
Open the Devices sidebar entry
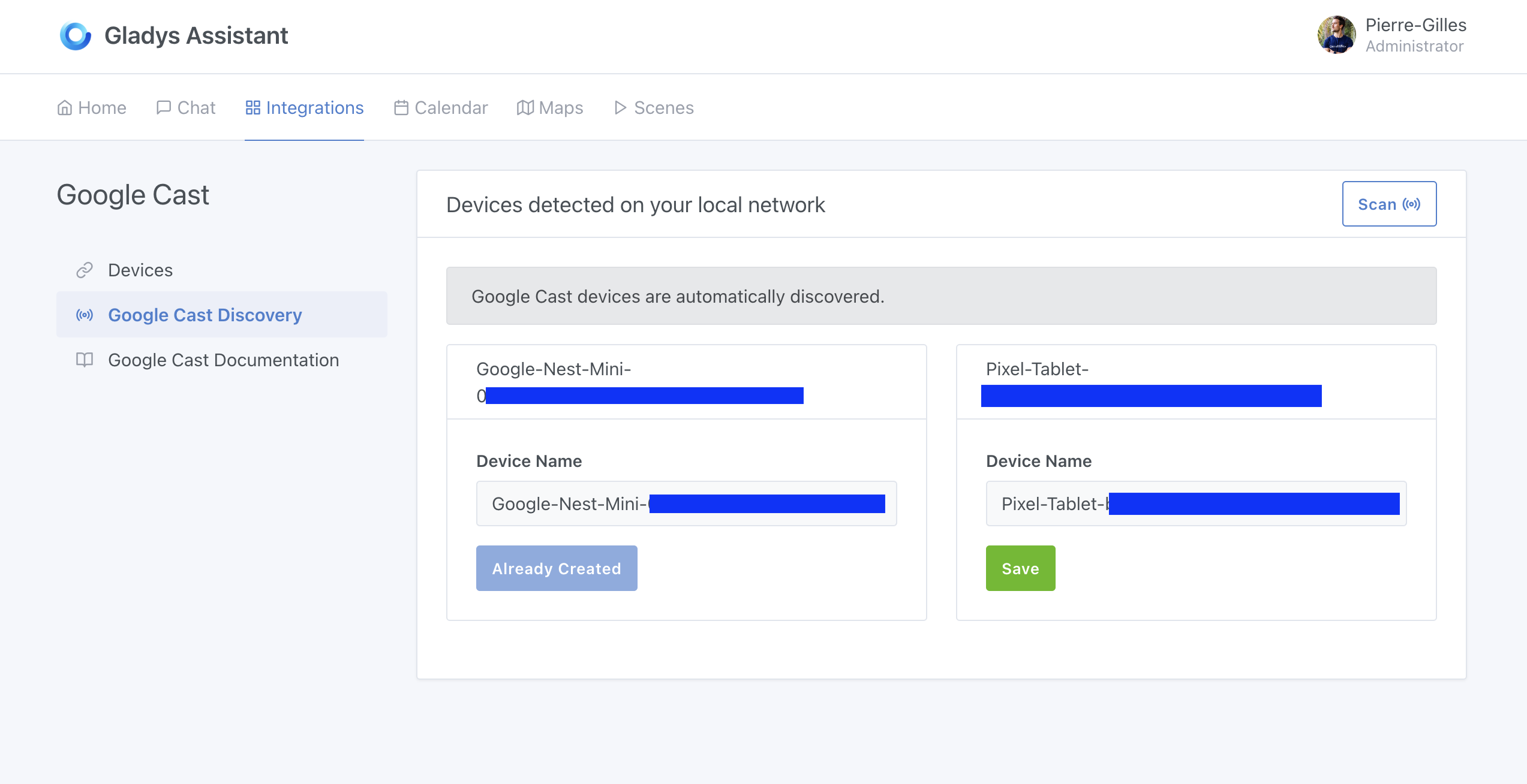(x=140, y=270)
